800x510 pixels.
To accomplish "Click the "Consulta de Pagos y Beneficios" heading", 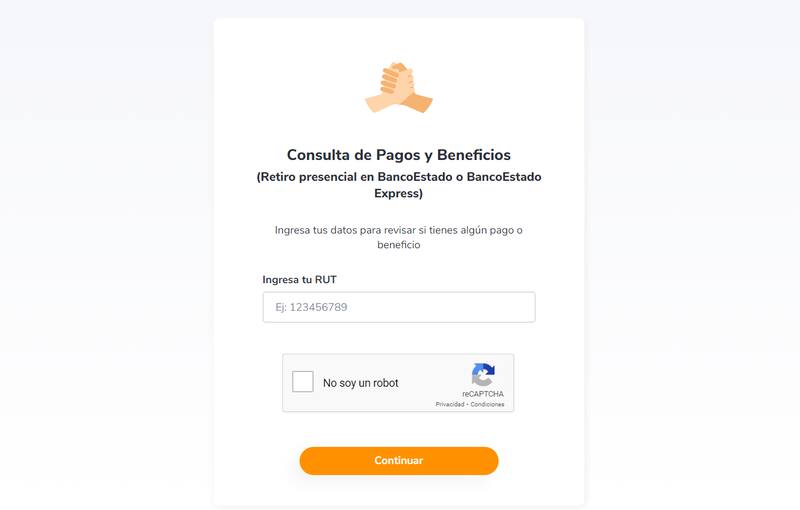I will pos(398,155).
